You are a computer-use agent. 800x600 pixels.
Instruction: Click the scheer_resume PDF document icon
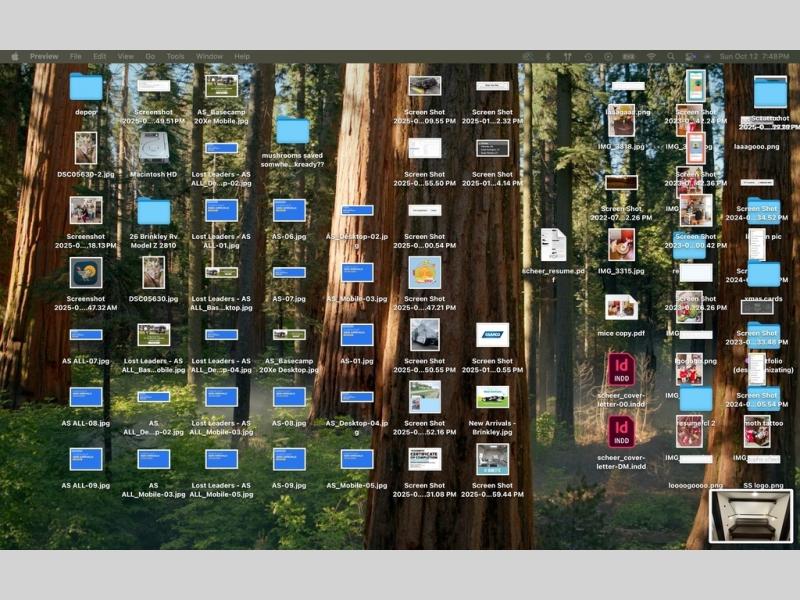pyautogui.click(x=553, y=244)
